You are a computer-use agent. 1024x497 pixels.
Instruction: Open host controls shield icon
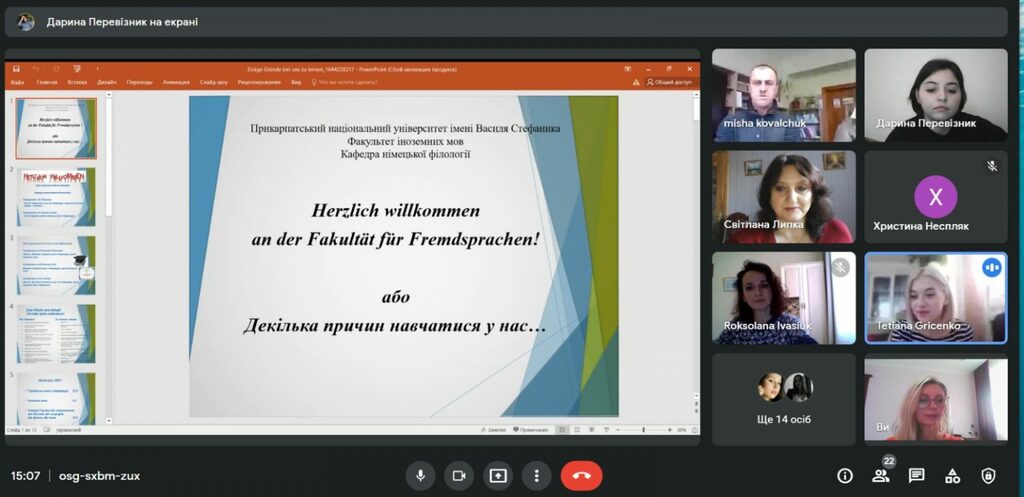point(989,475)
